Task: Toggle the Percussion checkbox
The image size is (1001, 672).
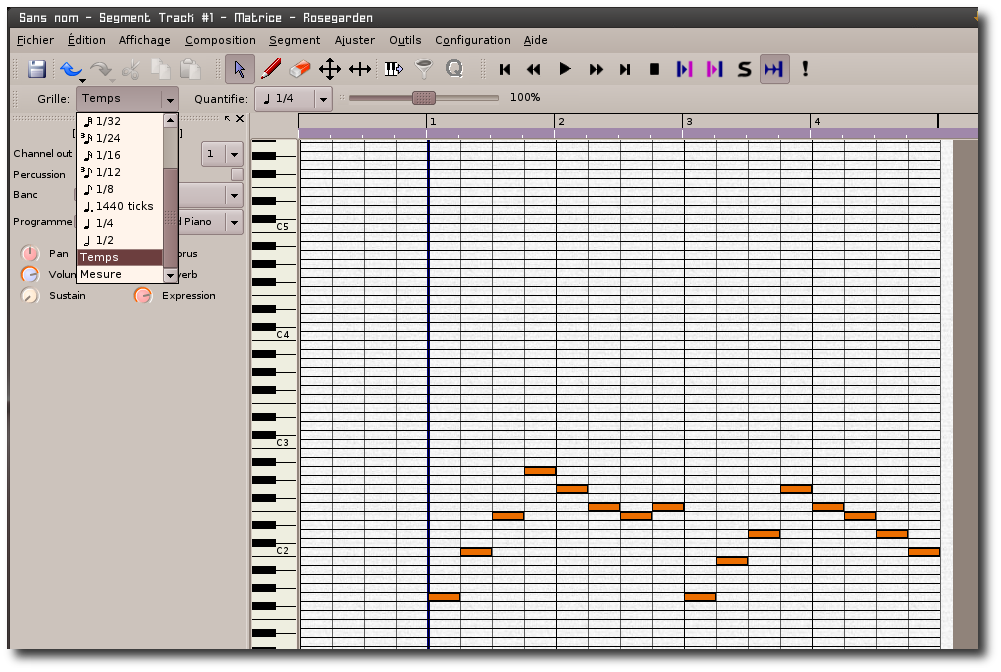Action: pos(237,175)
